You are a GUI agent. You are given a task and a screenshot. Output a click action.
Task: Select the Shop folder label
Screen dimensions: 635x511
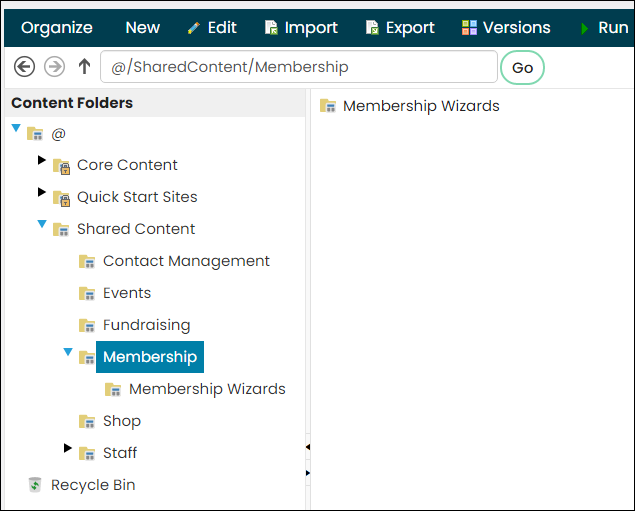point(122,421)
